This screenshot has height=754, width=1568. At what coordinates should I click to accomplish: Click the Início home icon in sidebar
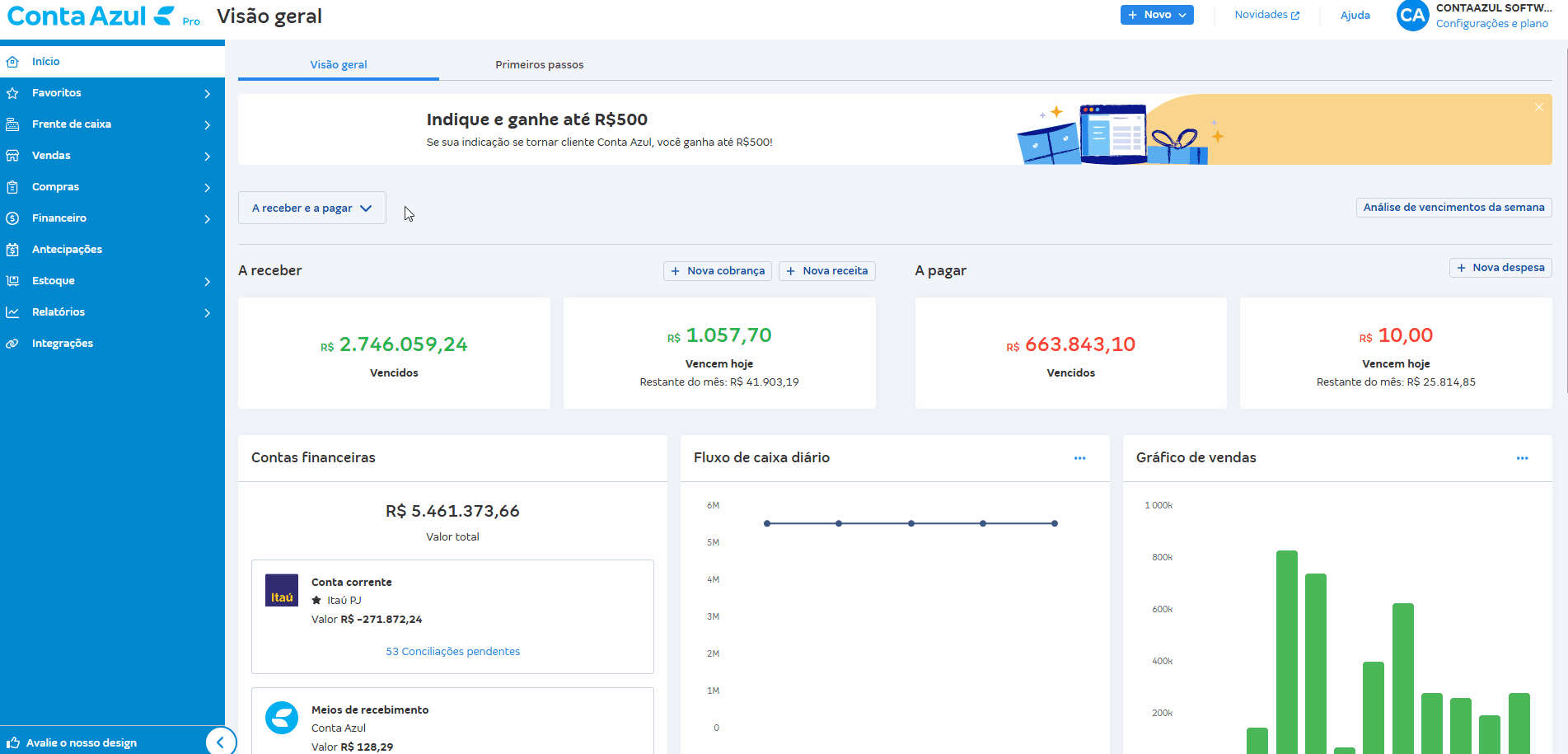tap(12, 62)
